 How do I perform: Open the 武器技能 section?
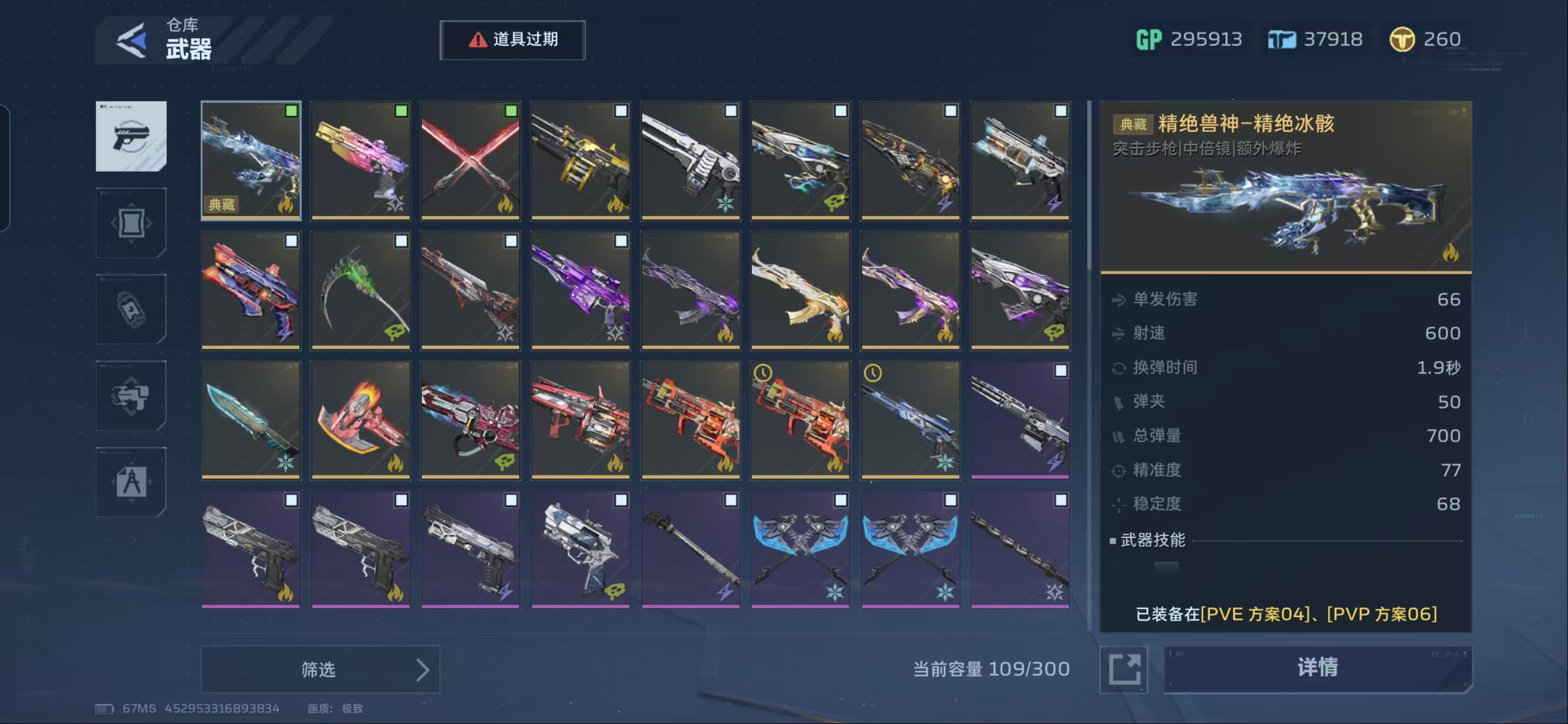click(x=1153, y=540)
